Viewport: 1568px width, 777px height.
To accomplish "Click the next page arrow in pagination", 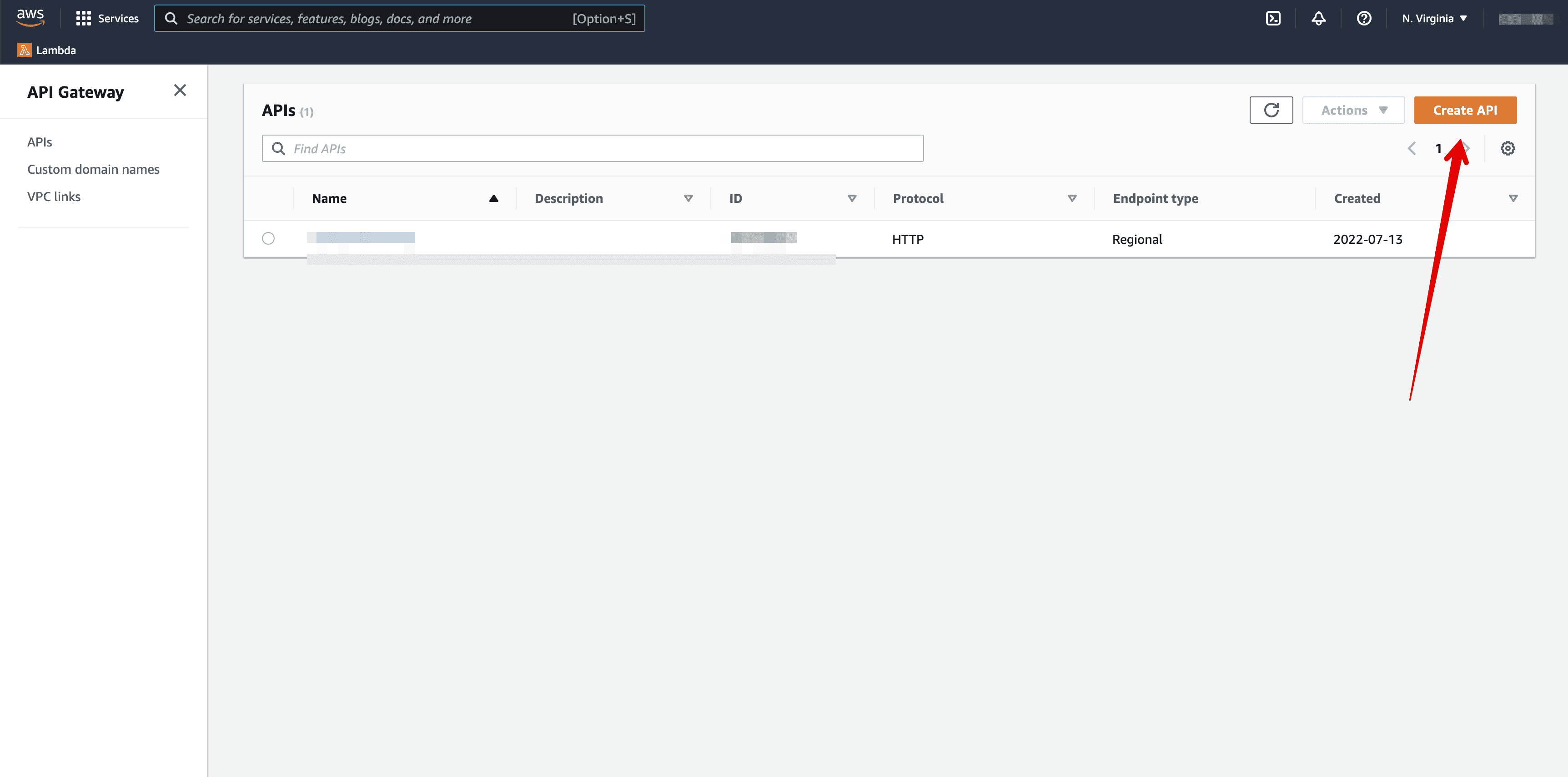I will pos(1467,148).
